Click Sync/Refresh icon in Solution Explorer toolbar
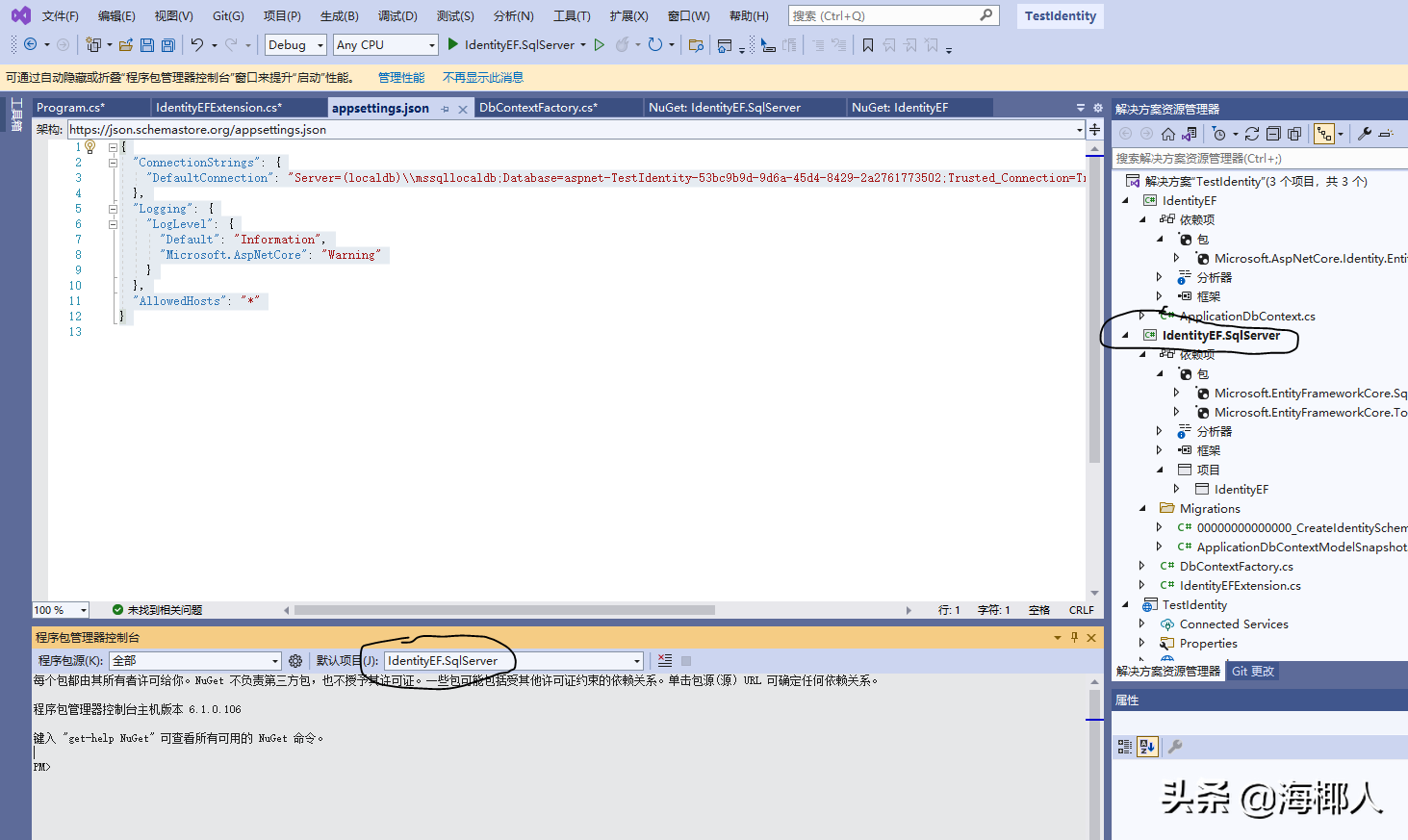 point(1251,134)
